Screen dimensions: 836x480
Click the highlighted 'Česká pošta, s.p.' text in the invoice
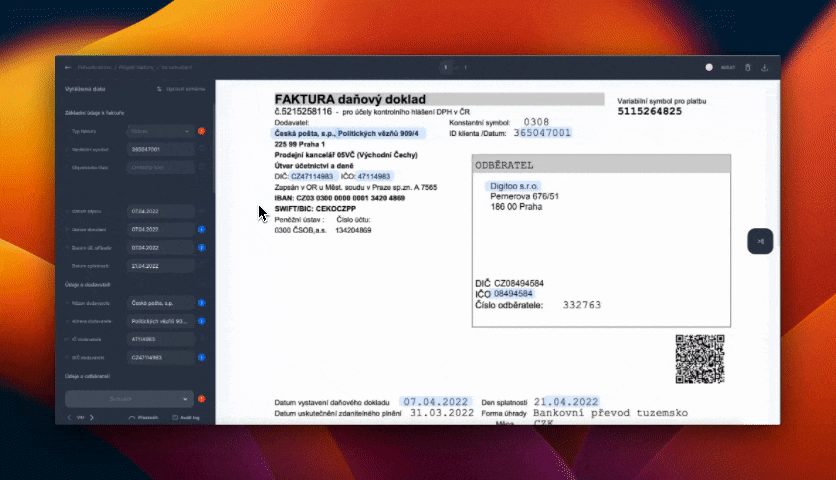pyautogui.click(x=304, y=133)
